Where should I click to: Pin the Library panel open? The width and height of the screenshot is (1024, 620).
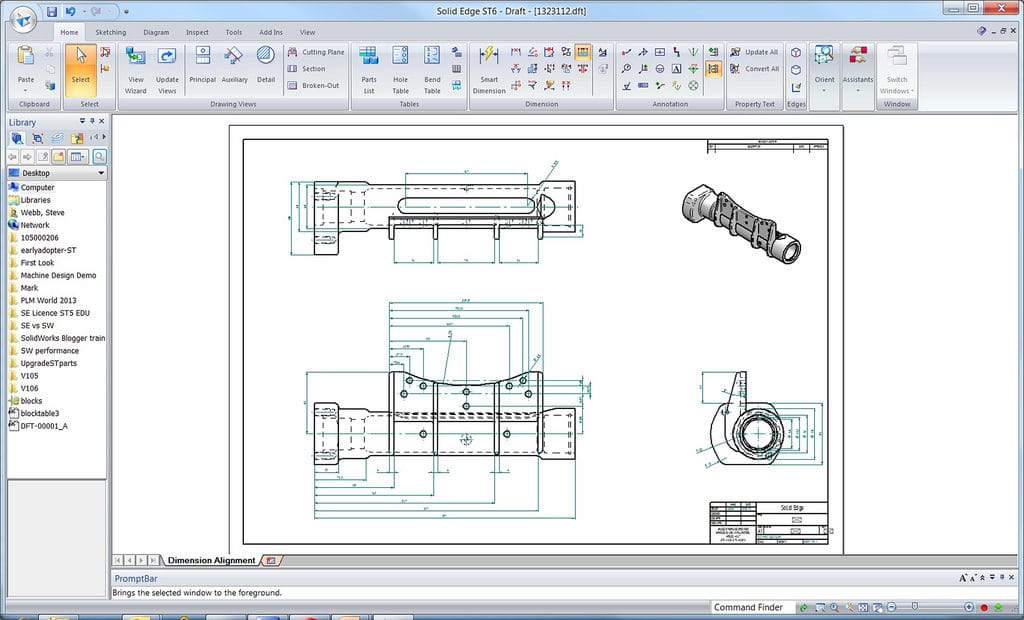click(92, 121)
